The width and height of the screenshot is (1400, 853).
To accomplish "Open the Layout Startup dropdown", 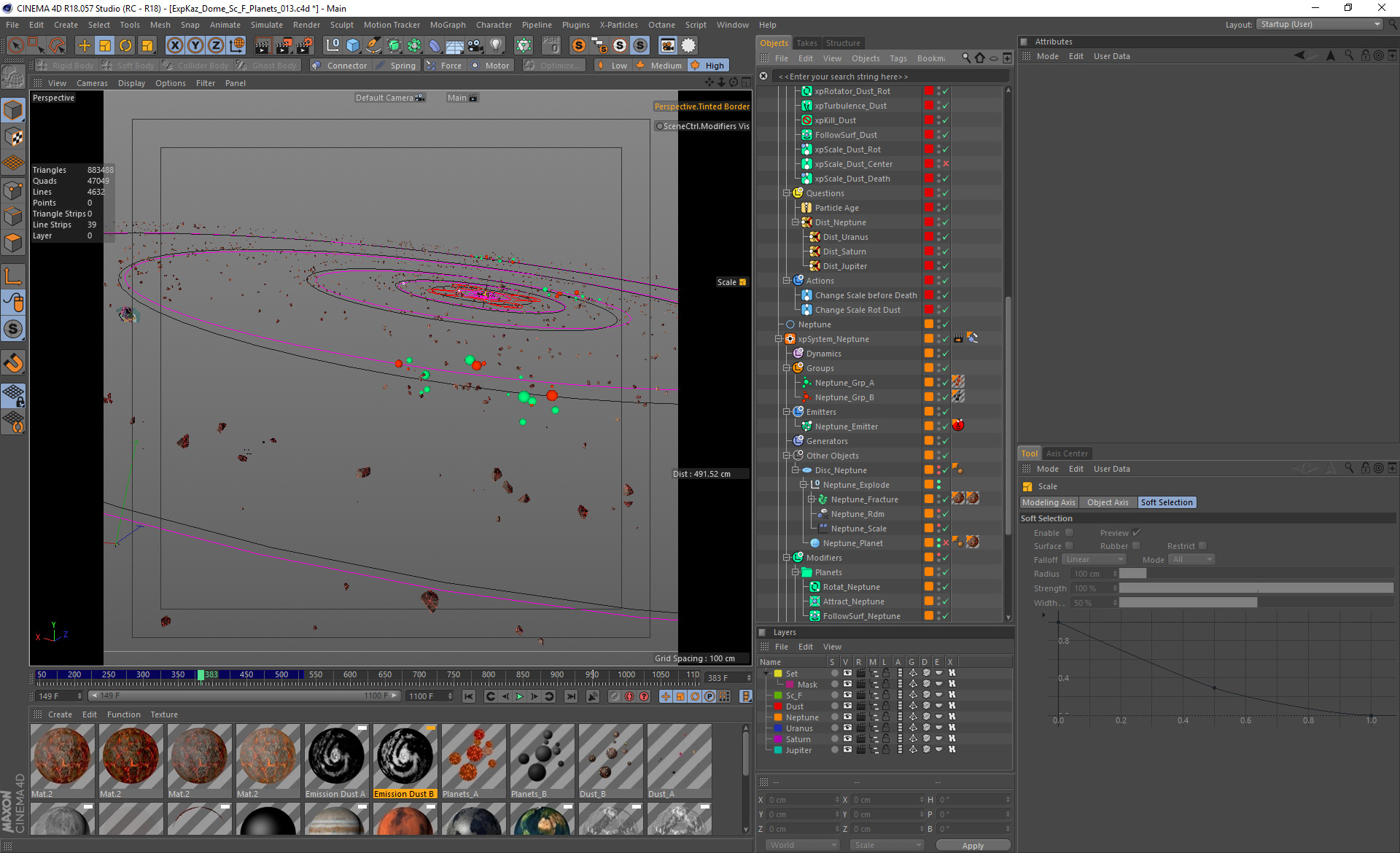I will (x=1320, y=25).
